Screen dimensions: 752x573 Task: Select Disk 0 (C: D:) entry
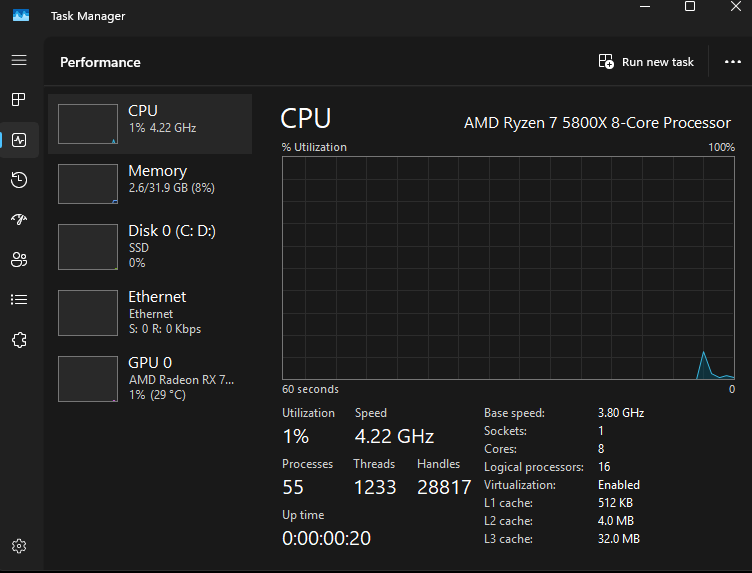coord(150,247)
